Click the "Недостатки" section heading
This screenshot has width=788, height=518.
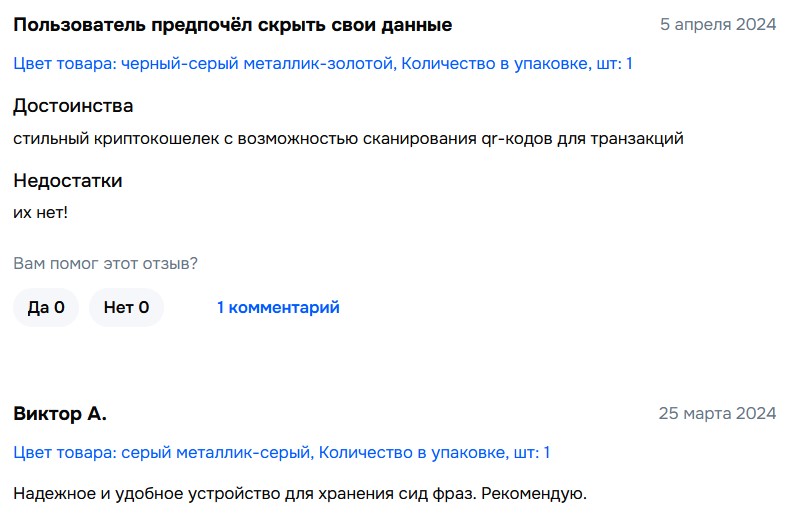click(x=68, y=181)
